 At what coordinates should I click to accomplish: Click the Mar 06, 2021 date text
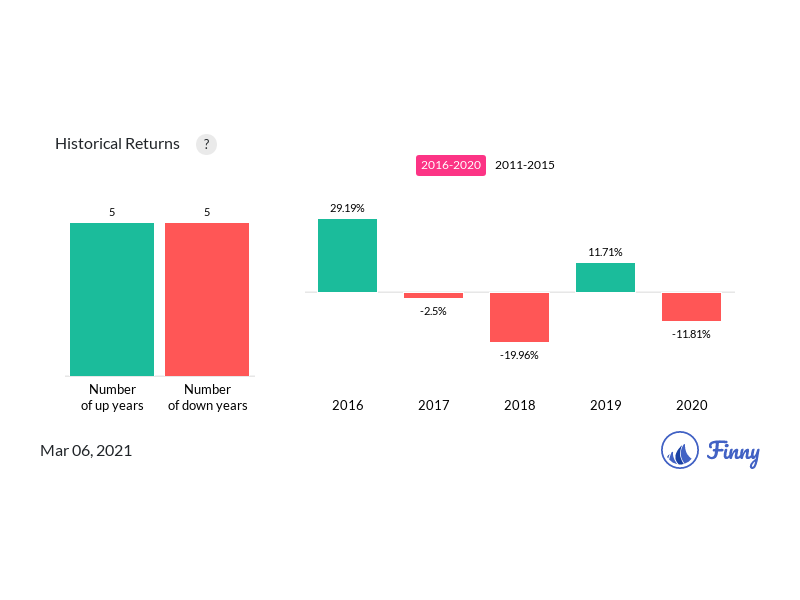[x=86, y=451]
